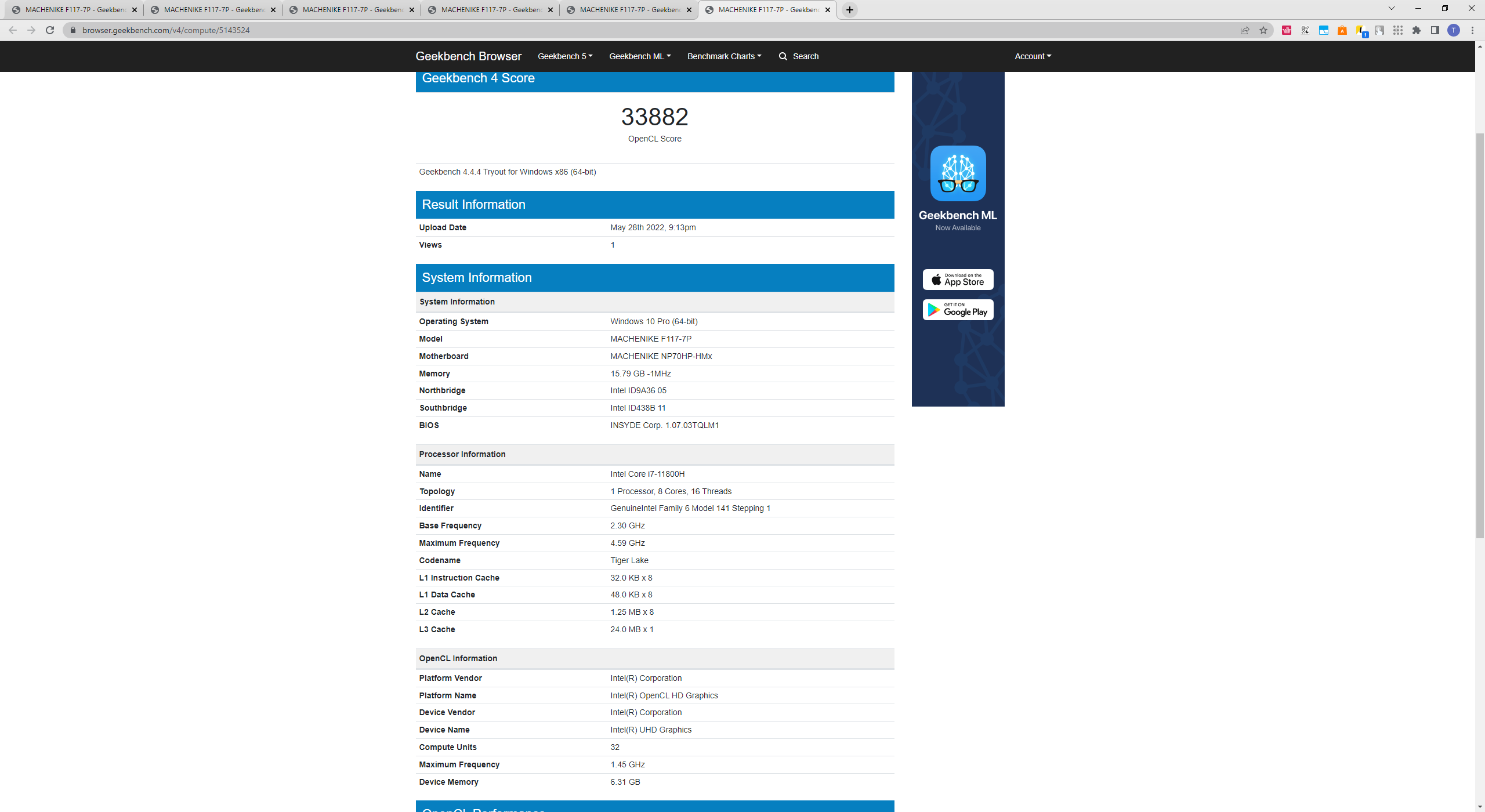Toggle the browser side panel

pyautogui.click(x=1435, y=30)
